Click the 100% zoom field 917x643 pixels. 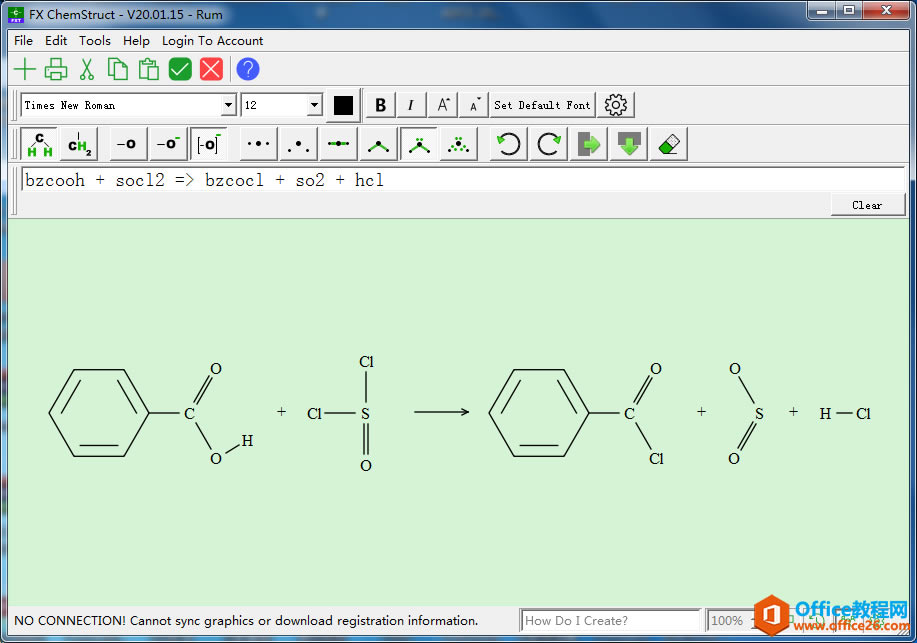(x=728, y=621)
